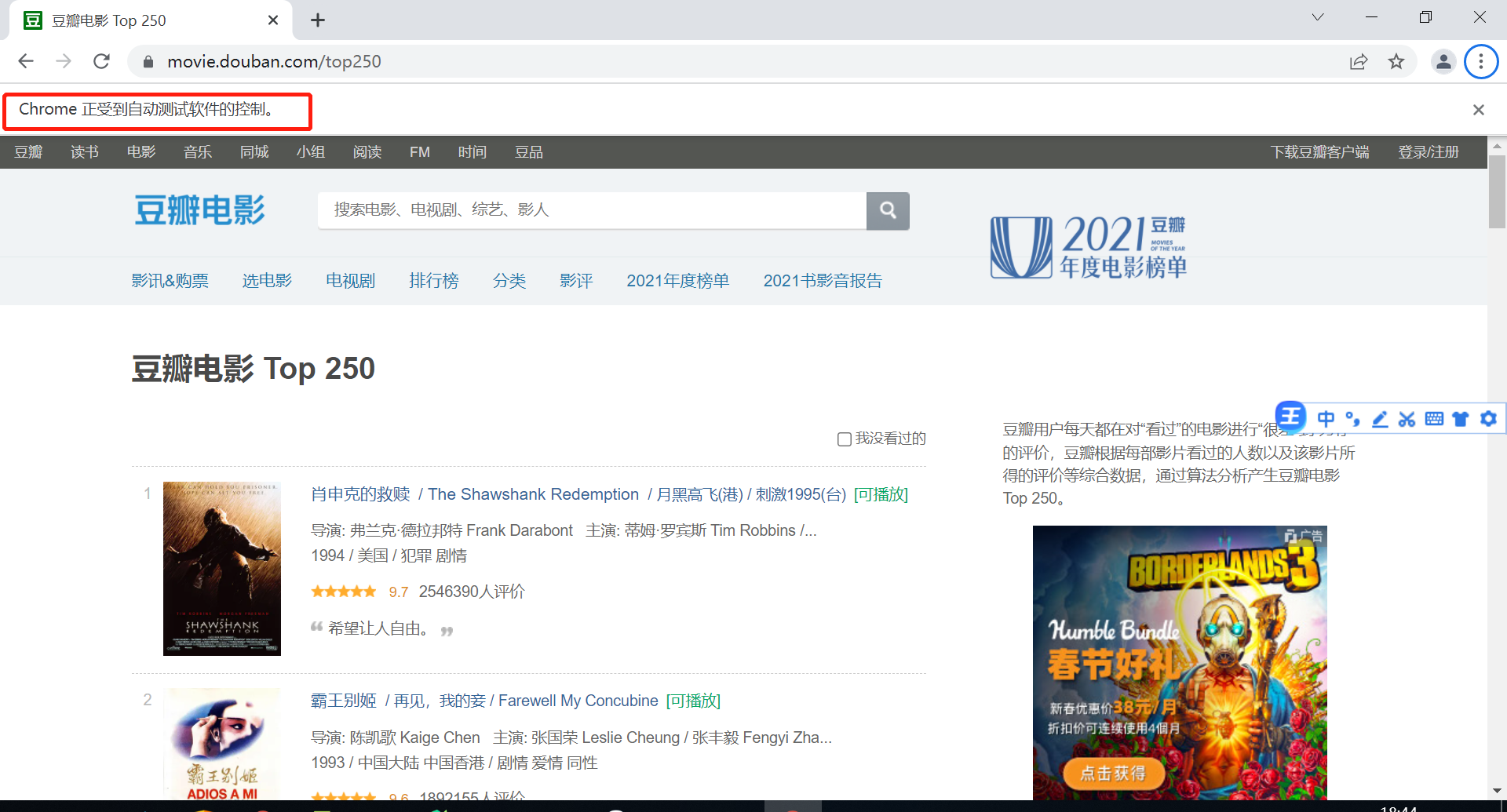Open the IME skin shirt icon
The height and width of the screenshot is (812, 1507).
coord(1461,419)
